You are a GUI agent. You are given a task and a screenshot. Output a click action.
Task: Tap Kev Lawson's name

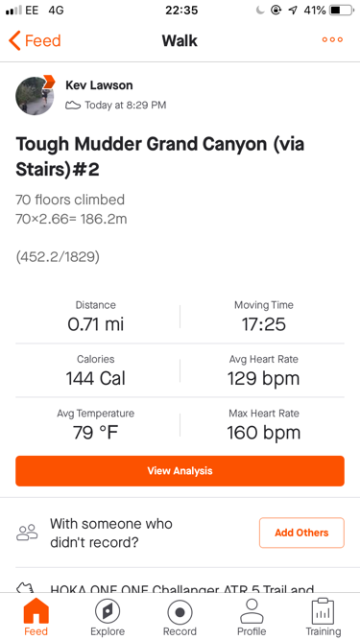(x=99, y=85)
